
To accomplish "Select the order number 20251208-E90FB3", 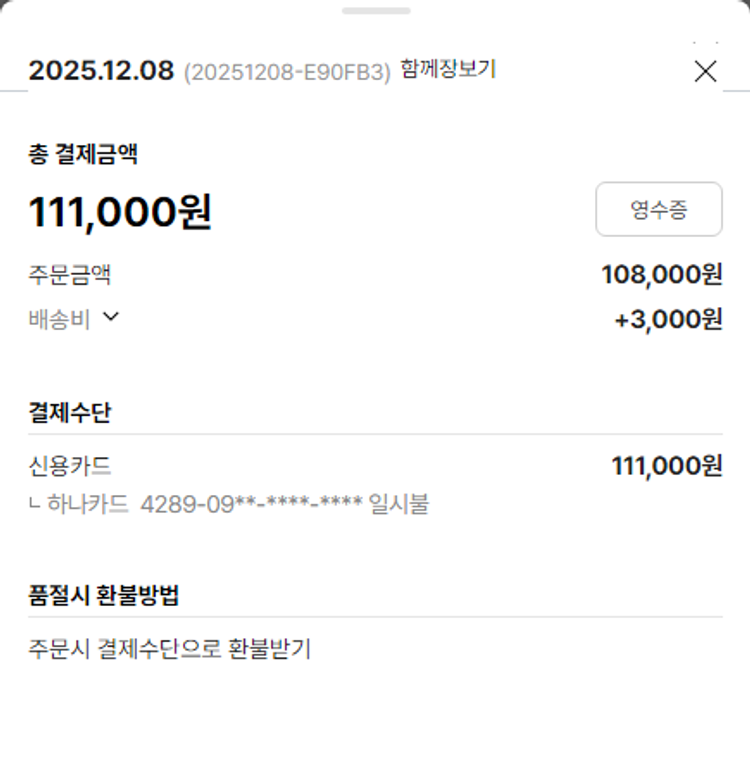I will point(287,73).
